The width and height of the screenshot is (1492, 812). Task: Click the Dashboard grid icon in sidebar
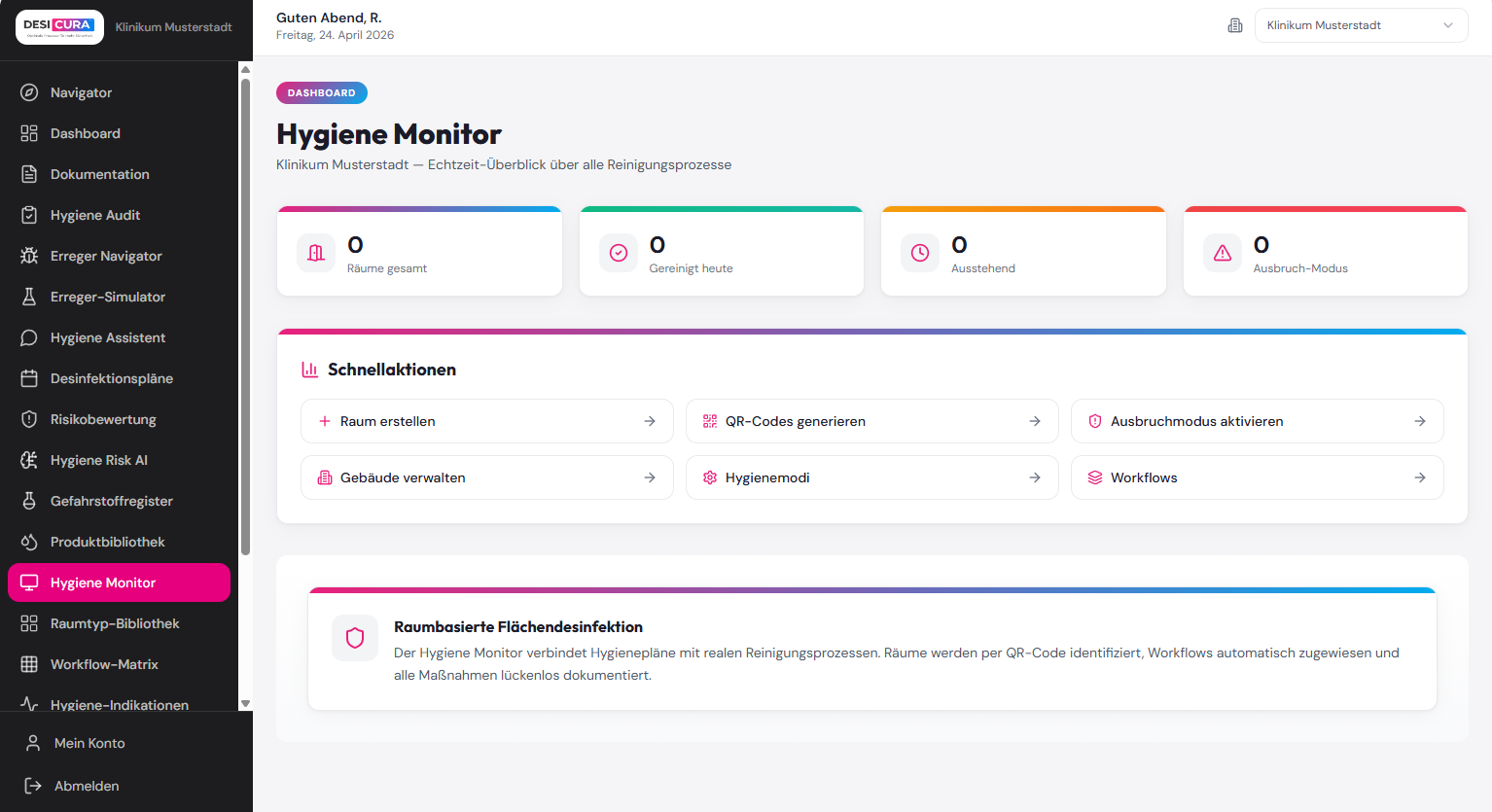click(29, 133)
